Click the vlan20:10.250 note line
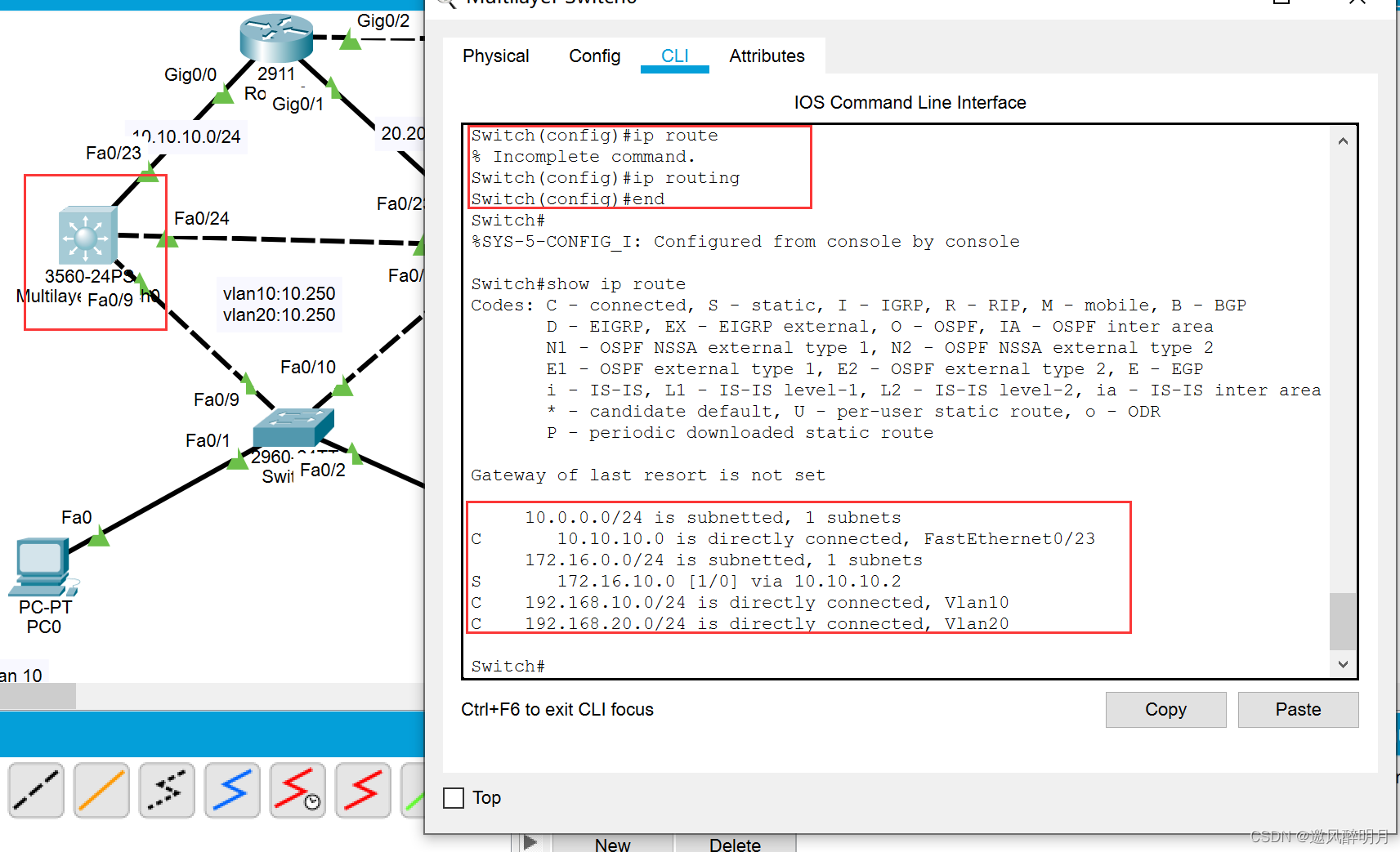Screen dimensions: 1400x852 click(x=279, y=314)
